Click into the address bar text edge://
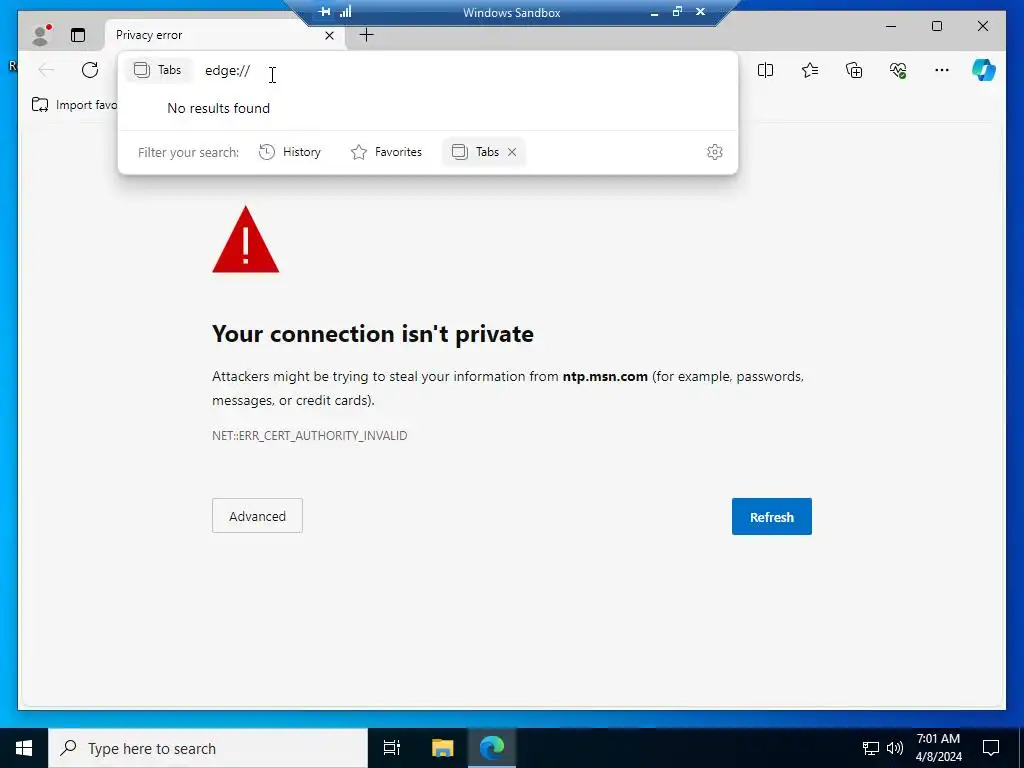1024x768 pixels. 228,71
